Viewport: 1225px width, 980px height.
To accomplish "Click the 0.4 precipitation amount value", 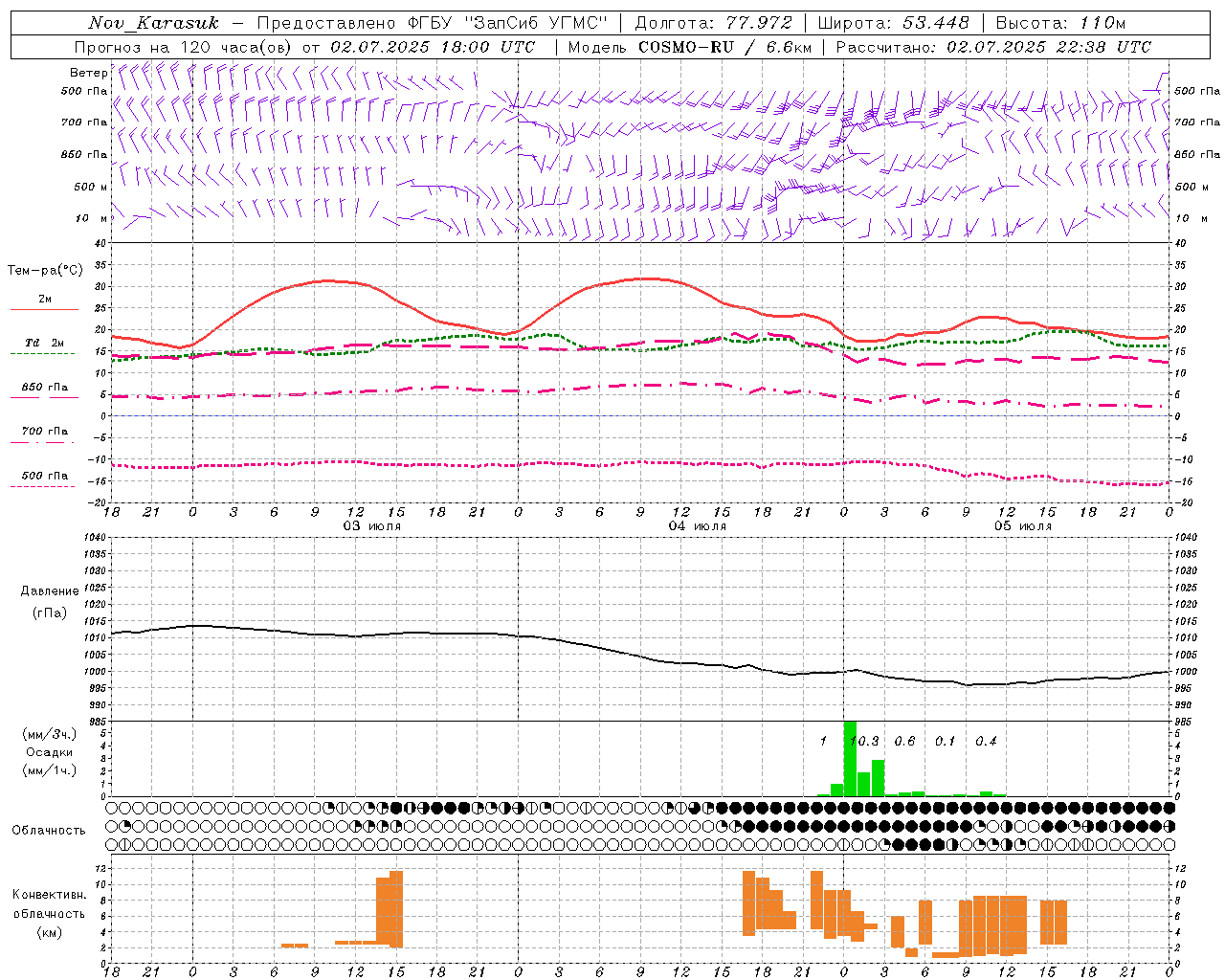I will (986, 741).
